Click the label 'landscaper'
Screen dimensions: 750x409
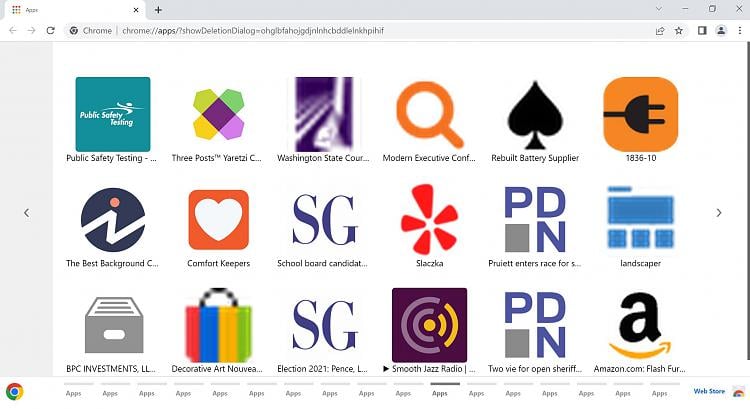click(640, 264)
